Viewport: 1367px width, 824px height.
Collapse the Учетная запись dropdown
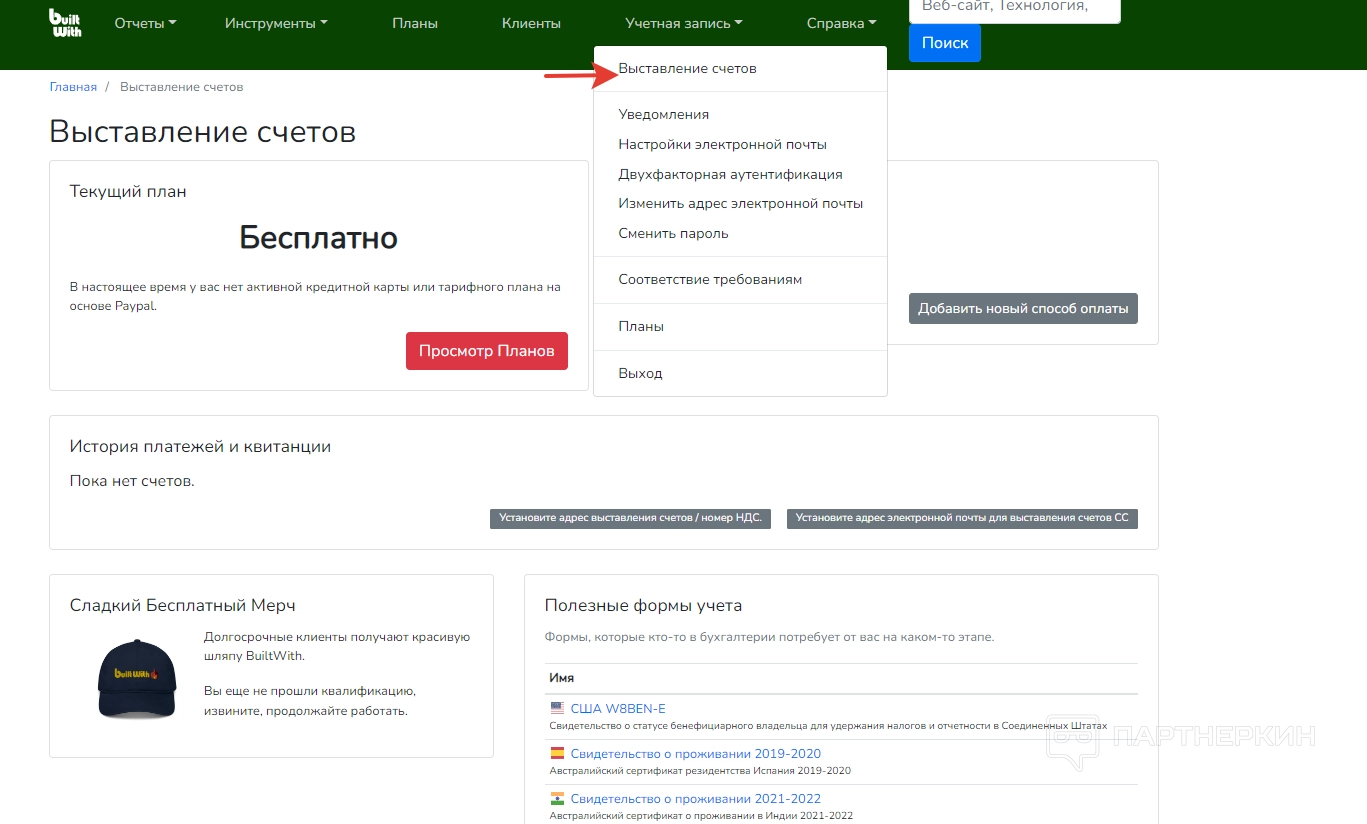point(684,23)
